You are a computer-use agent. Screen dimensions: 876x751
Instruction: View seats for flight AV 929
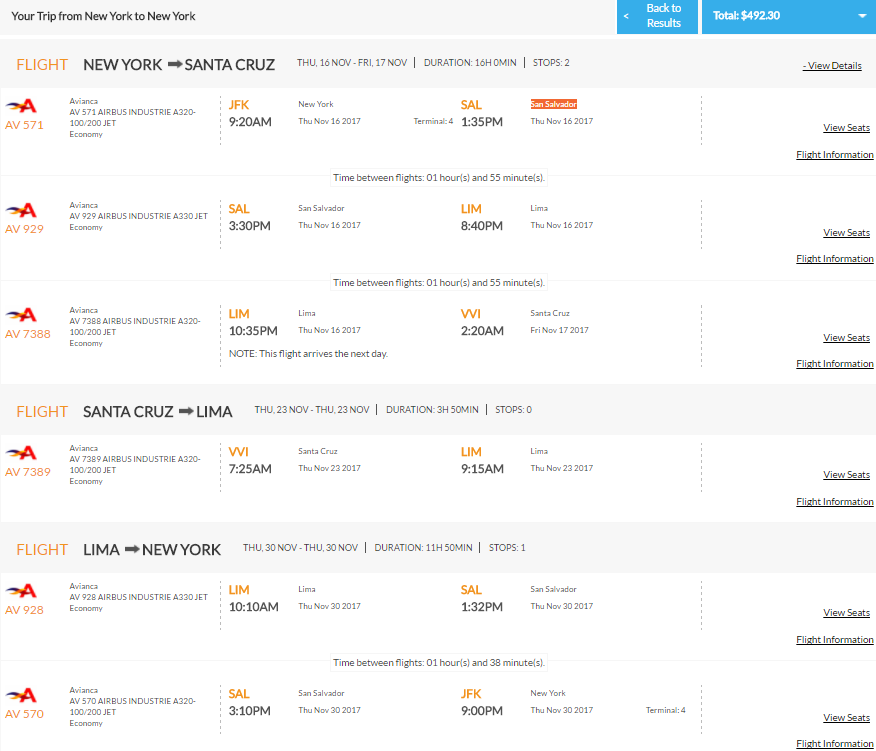[x=846, y=232]
